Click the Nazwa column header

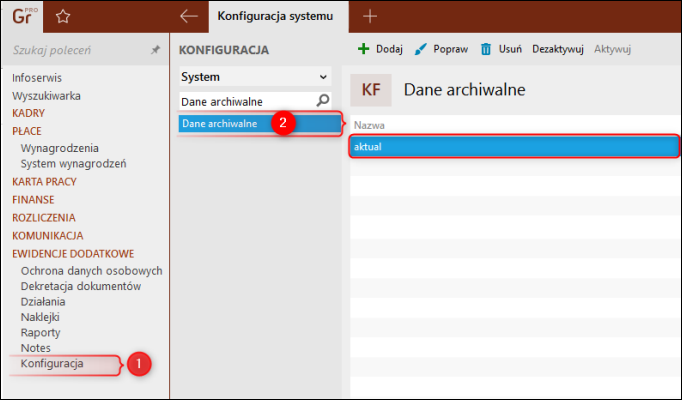coord(369,125)
